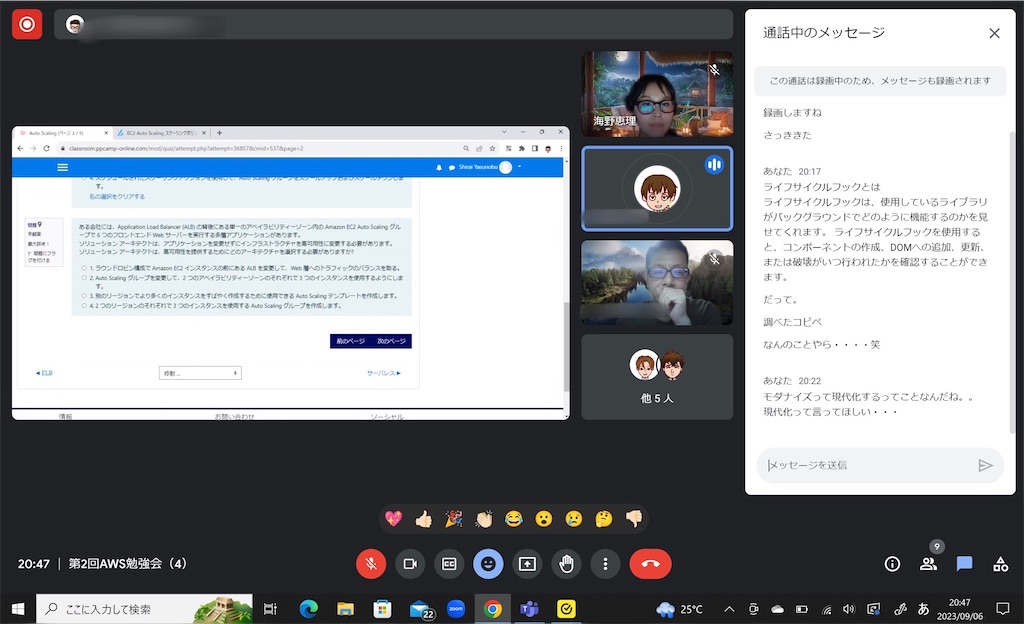Image resolution: width=1024 pixels, height=624 pixels.
Task: Unmute the microphone
Action: coord(371,564)
